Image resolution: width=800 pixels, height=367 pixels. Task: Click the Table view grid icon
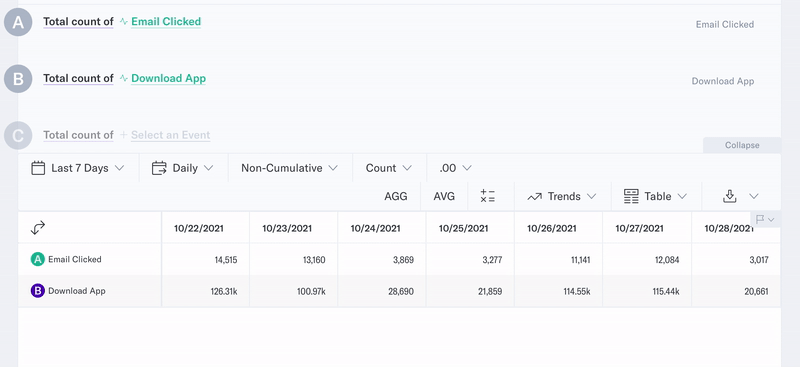pos(631,197)
